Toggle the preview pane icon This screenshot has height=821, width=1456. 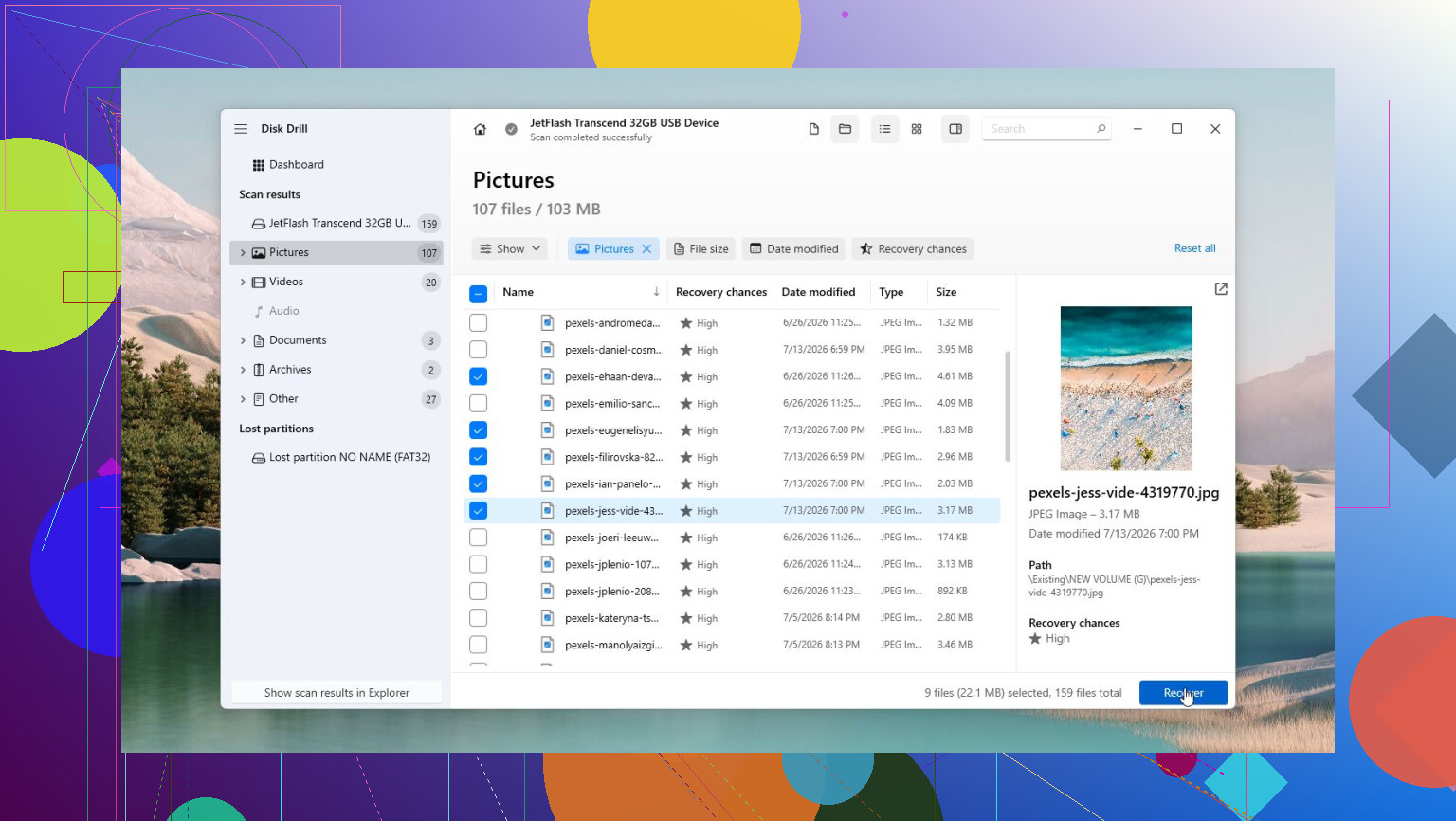point(955,129)
